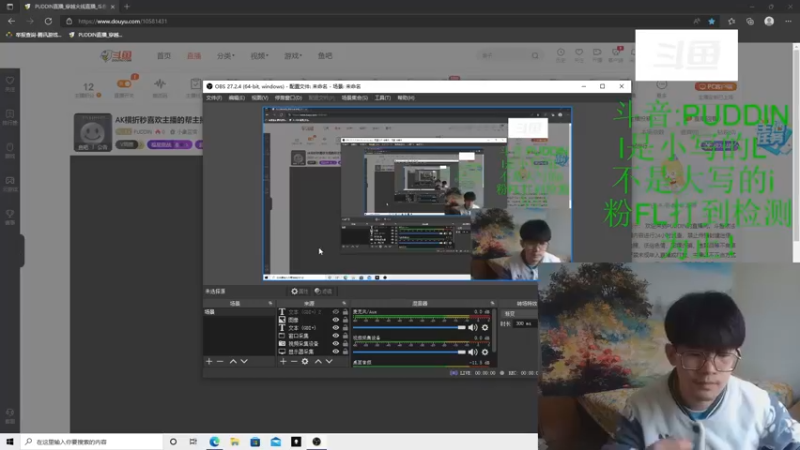The height and width of the screenshot is (450, 800).
Task: Go to Douyu 鱼吧 nav link
Action: (325, 56)
